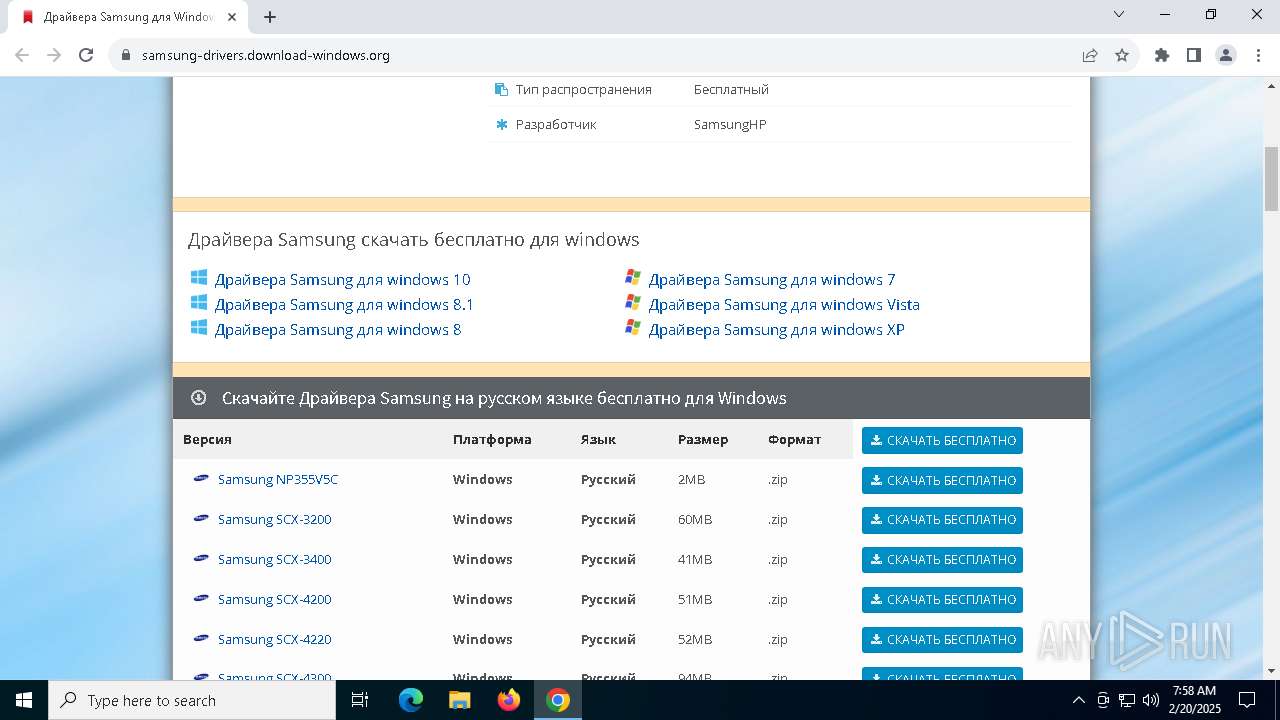This screenshot has height=720, width=1280.
Task: Open the Extensions puzzle icon
Action: click(x=1162, y=55)
